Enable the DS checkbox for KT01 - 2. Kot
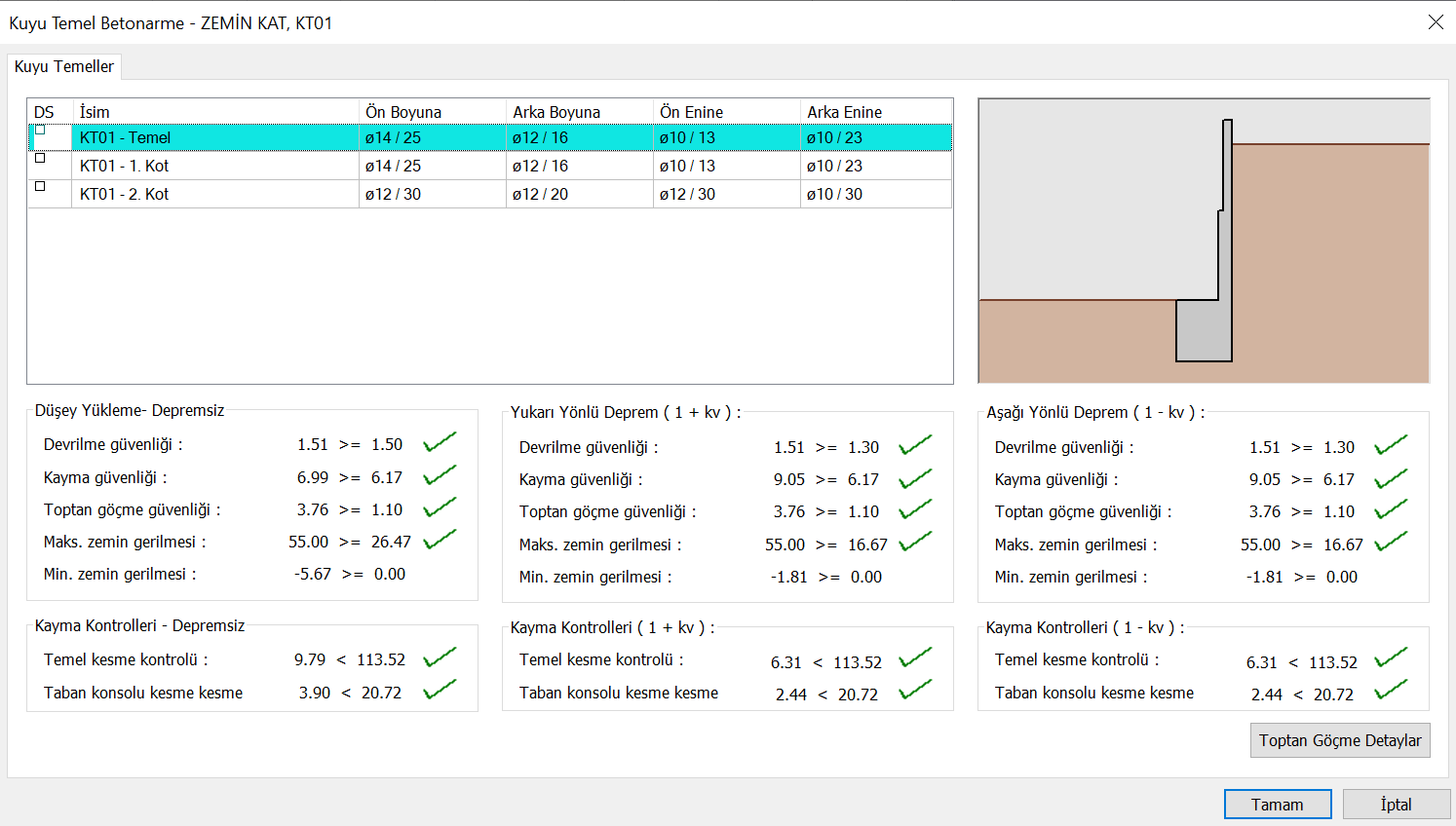Screen dimensions: 1456x826 [x=40, y=187]
